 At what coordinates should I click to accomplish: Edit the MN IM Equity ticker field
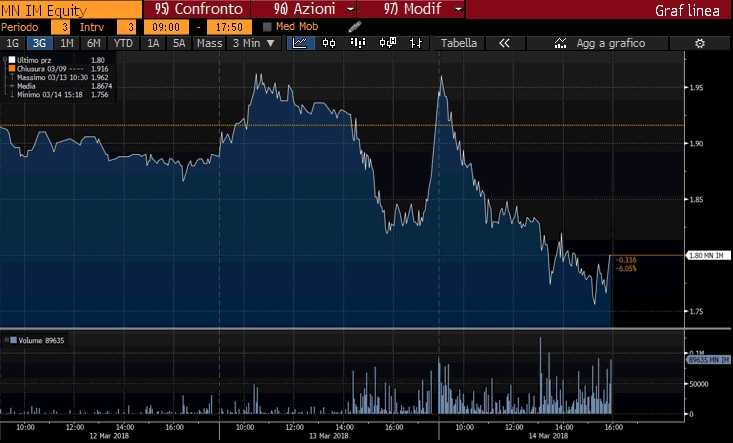[71, 10]
